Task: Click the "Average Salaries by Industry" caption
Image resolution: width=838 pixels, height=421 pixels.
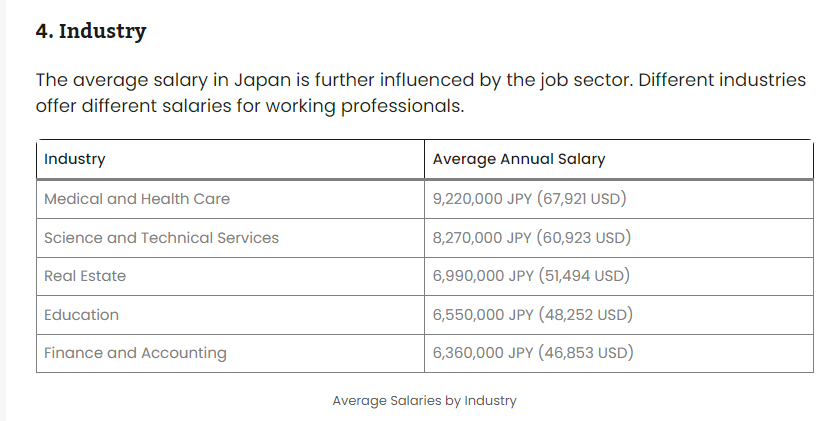Action: point(424,401)
